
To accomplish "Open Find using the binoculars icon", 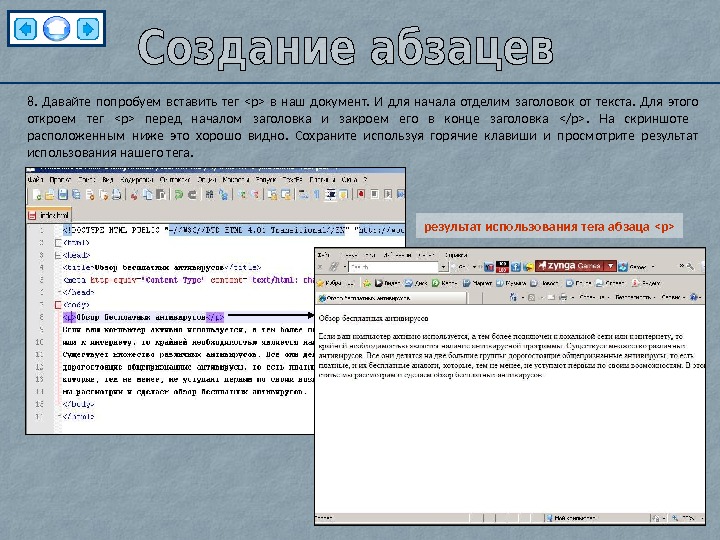I will (209, 195).
